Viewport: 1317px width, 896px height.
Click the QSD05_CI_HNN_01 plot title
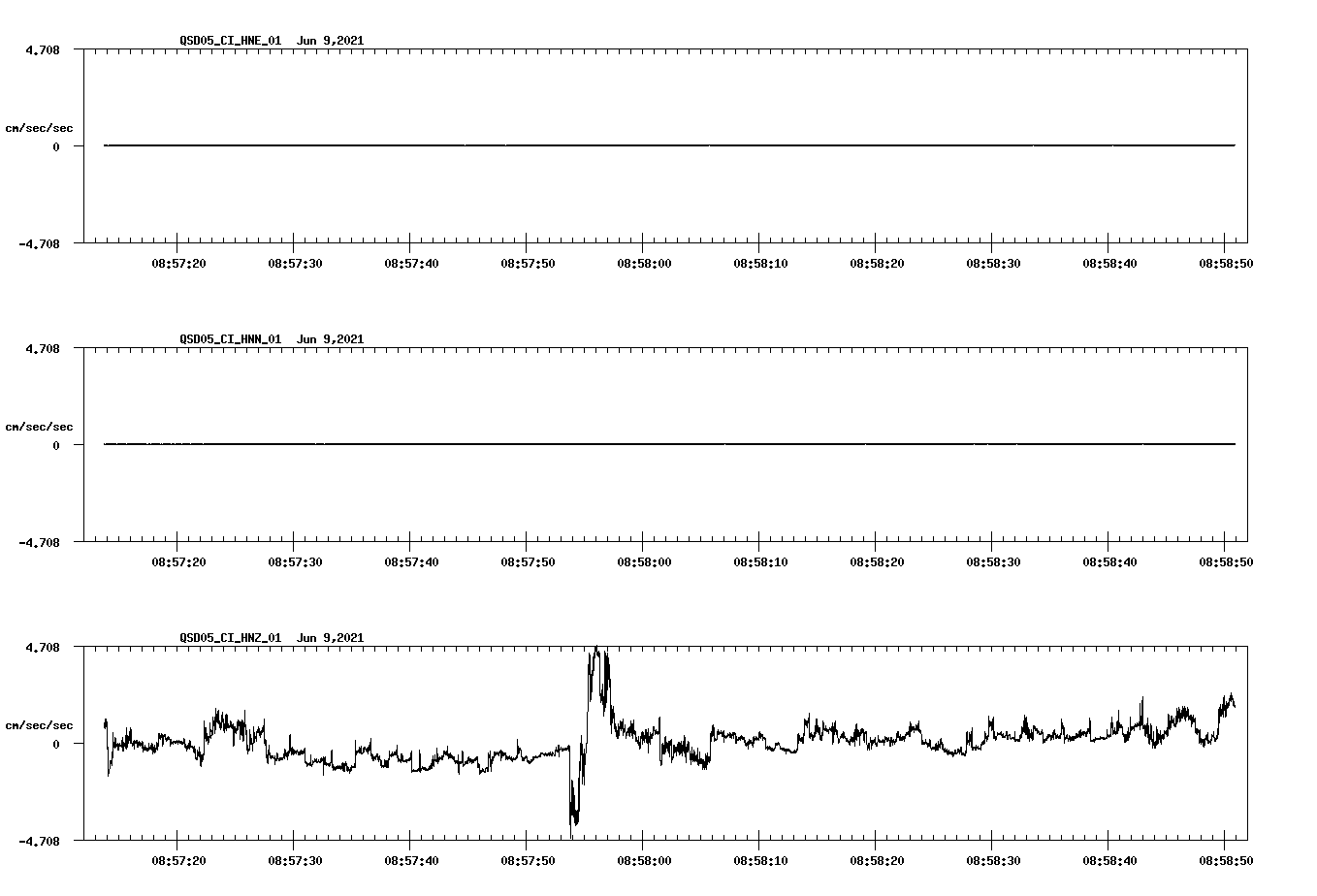[x=272, y=338]
